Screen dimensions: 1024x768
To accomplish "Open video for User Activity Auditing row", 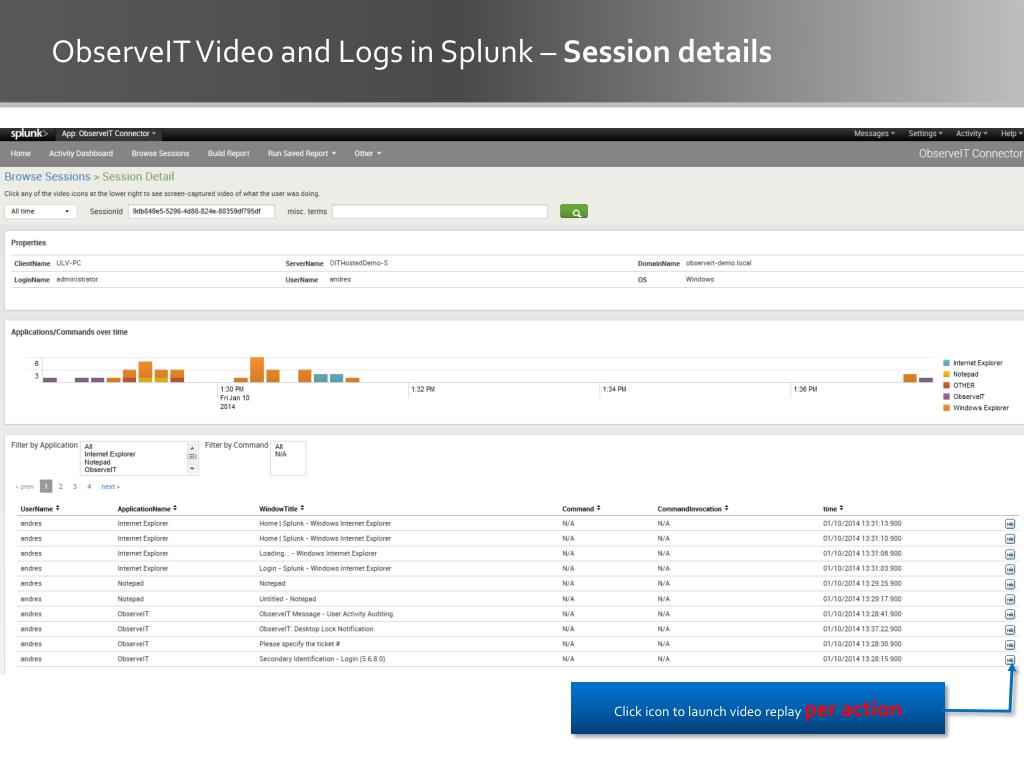I will [1010, 615].
